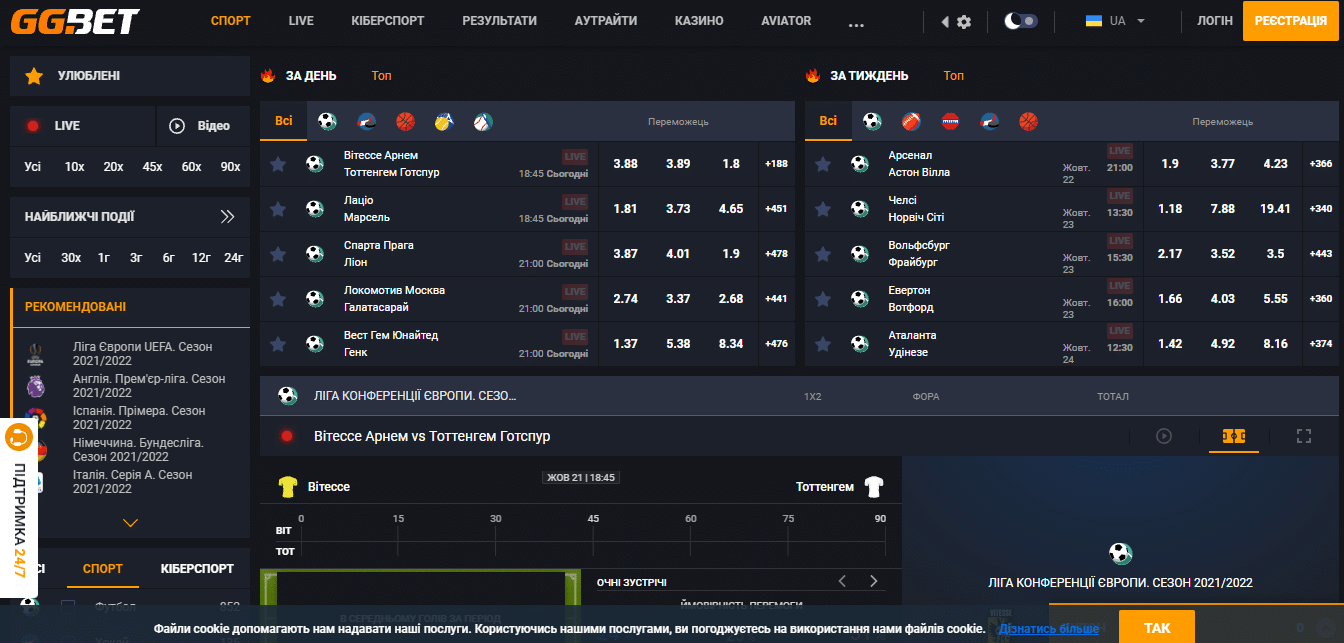Click the Vitesse yellow jersey icon
The height and width of the screenshot is (643, 1344).
pyautogui.click(x=288, y=487)
